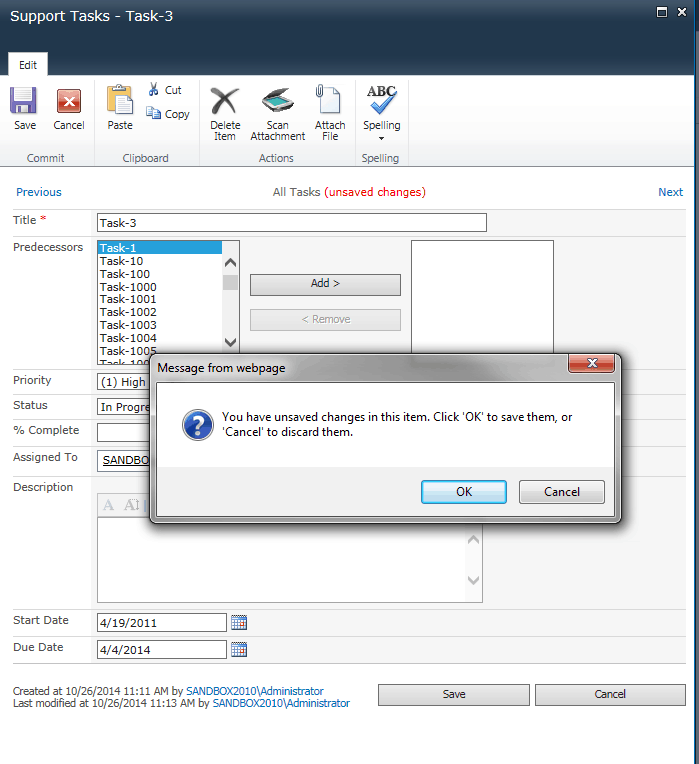This screenshot has height=764, width=699.
Task: Go to the Previous task link
Action: [x=39, y=192]
